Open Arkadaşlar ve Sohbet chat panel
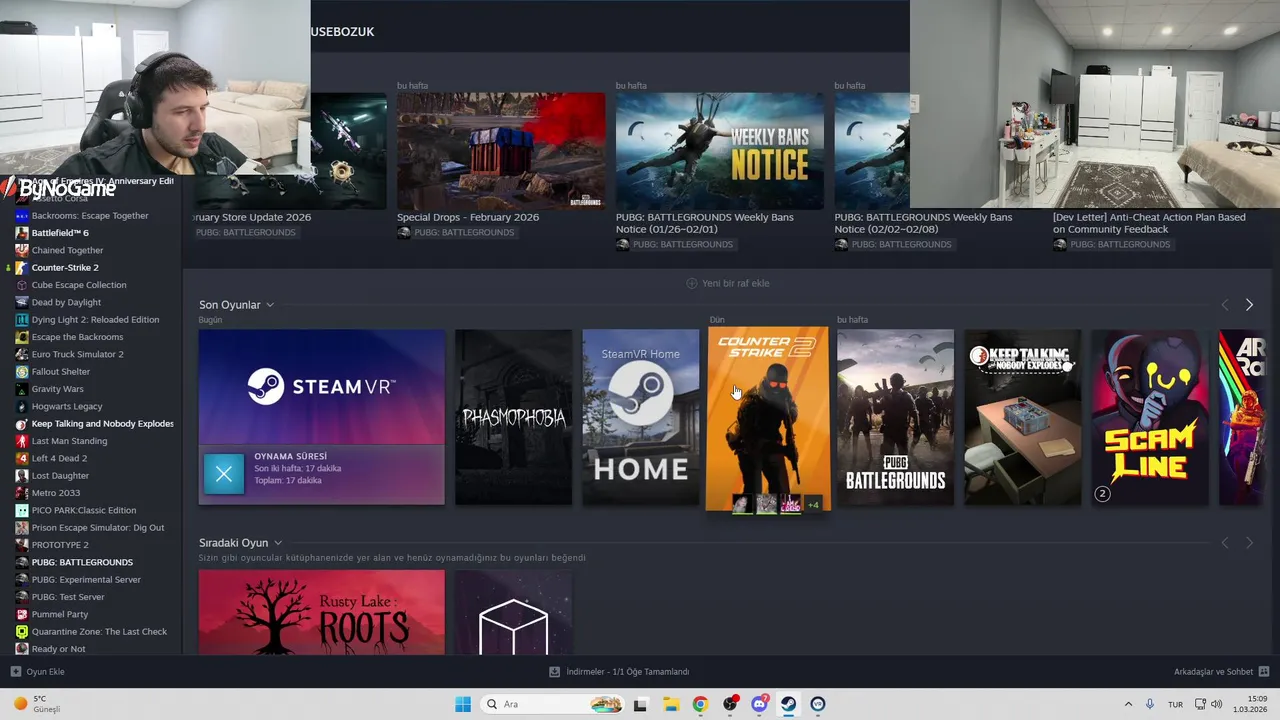Image resolution: width=1280 pixels, height=720 pixels. click(x=1213, y=672)
